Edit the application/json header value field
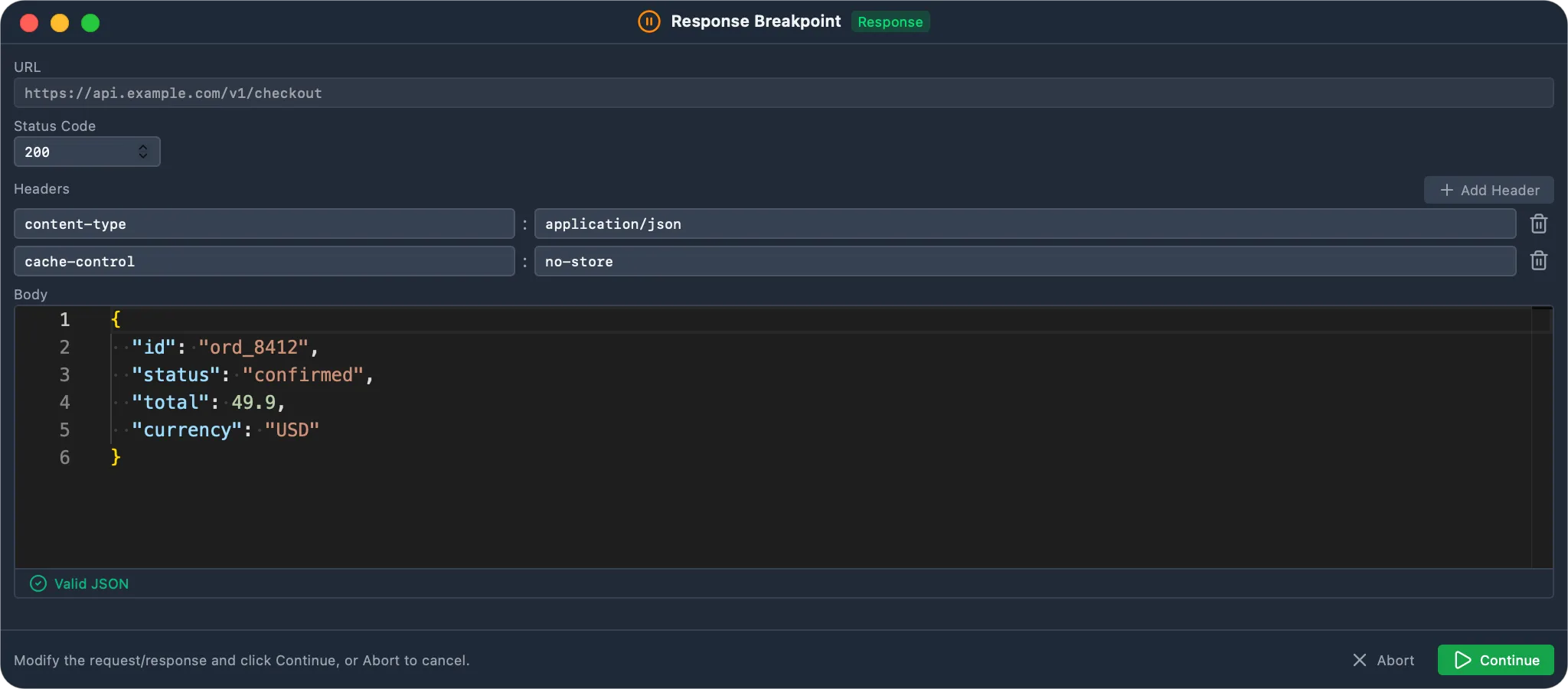This screenshot has width=1568, height=689. pos(1025,224)
